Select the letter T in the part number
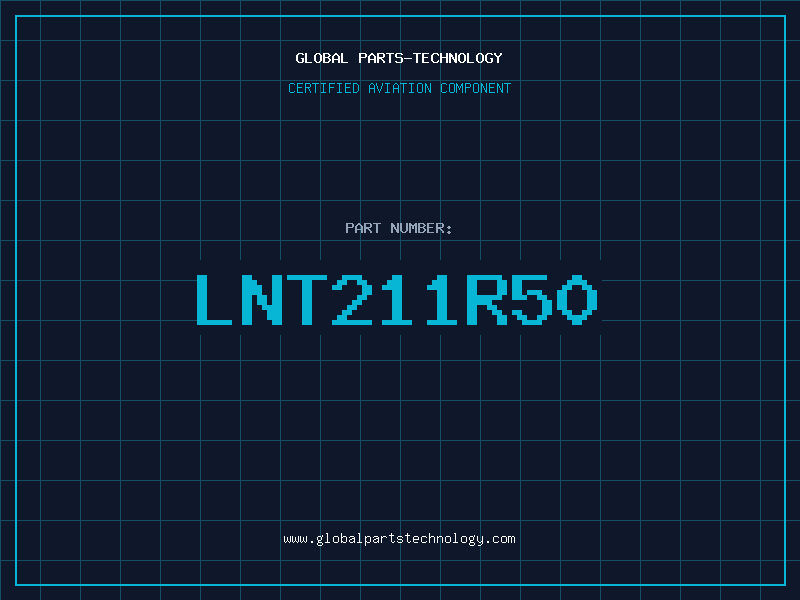 pos(307,299)
